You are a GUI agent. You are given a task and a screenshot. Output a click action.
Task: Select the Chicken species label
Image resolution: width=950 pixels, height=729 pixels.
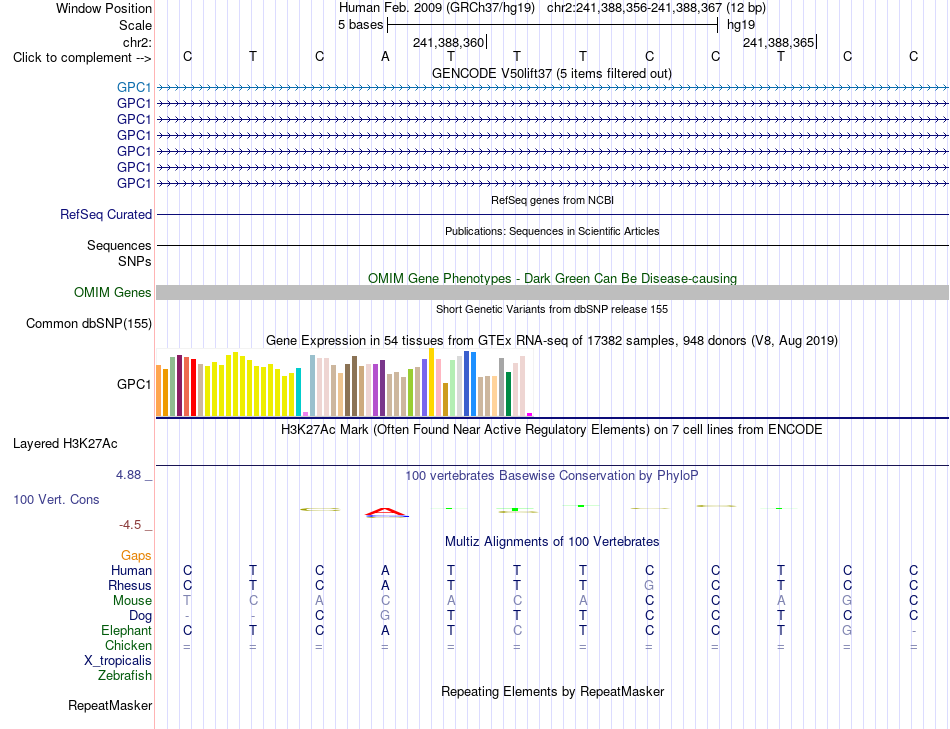pos(128,646)
